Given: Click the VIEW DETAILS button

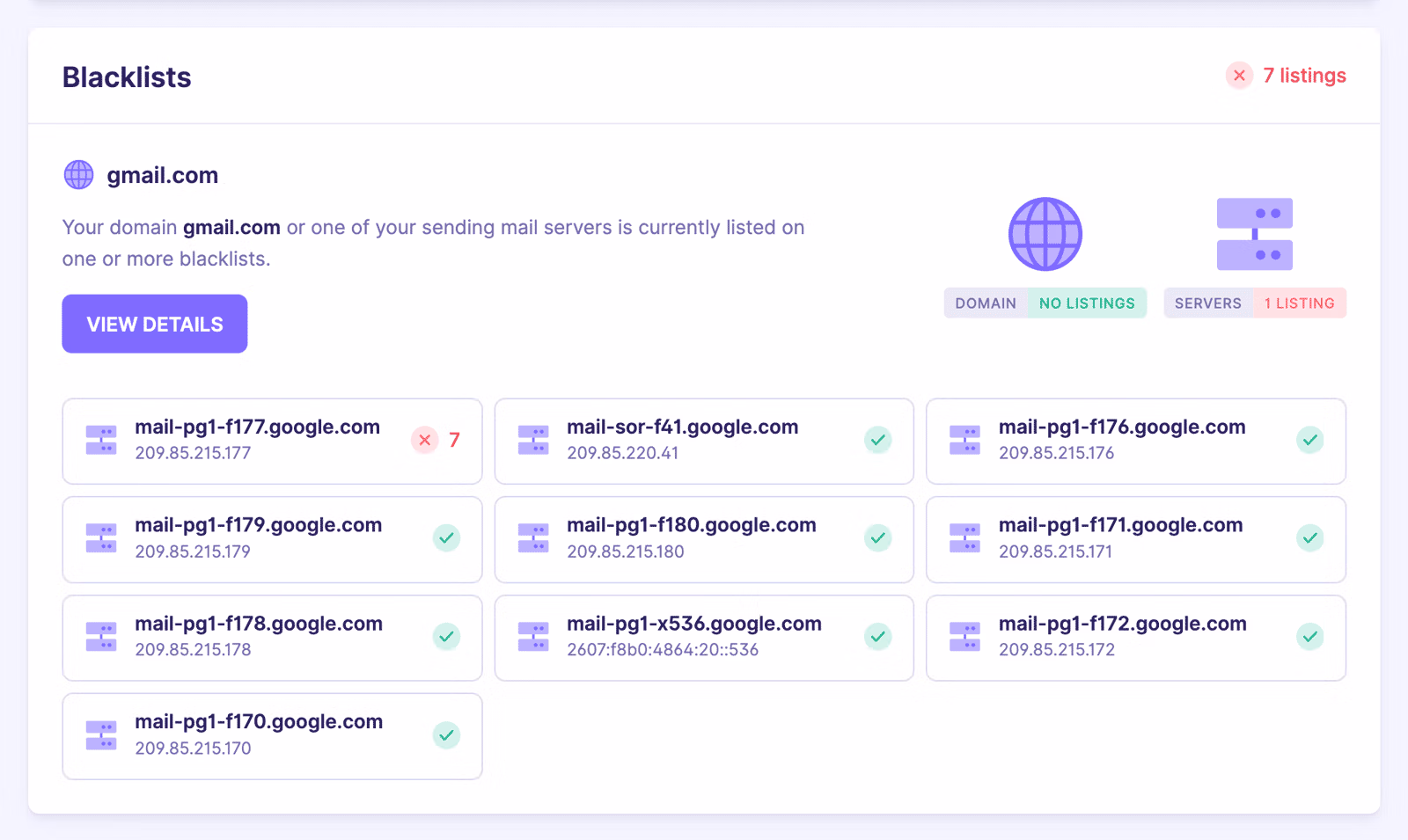Looking at the screenshot, I should (155, 324).
